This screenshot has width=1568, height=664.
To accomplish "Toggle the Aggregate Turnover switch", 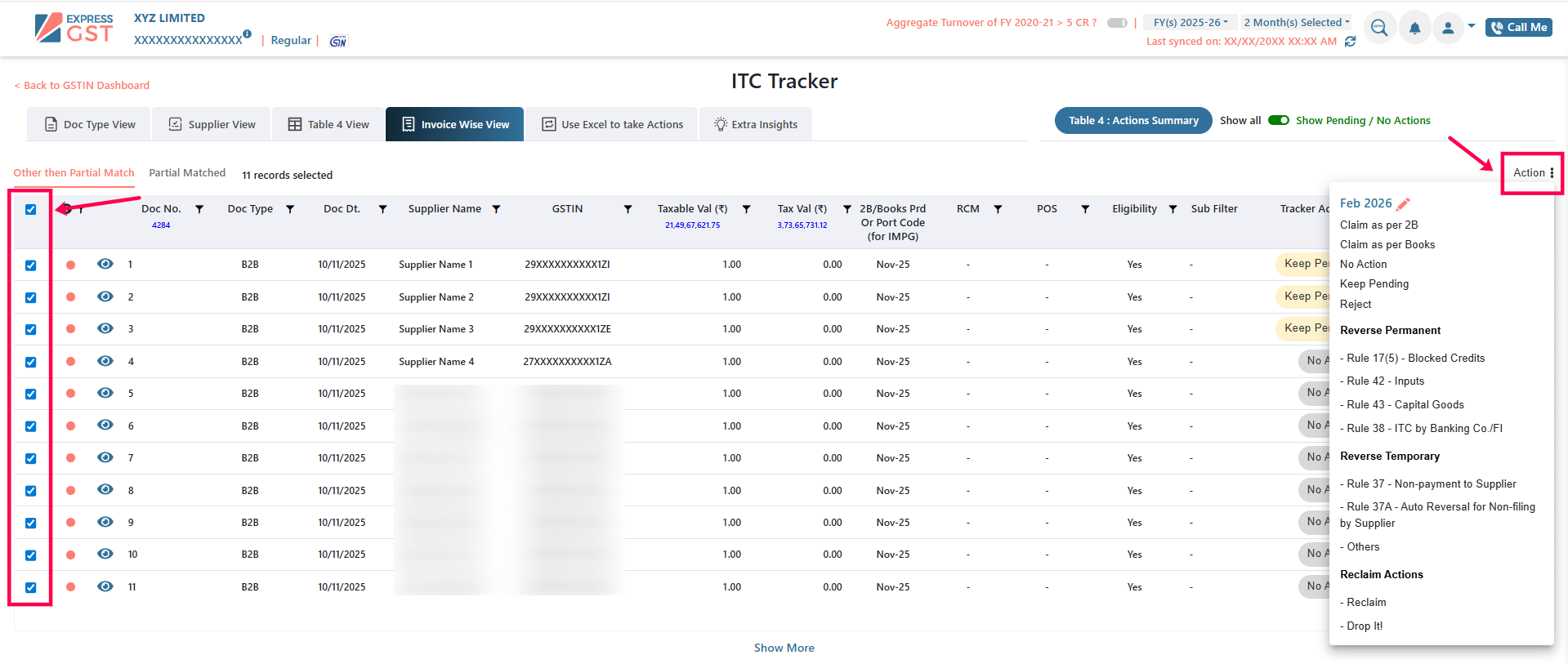I will coord(1117,23).
